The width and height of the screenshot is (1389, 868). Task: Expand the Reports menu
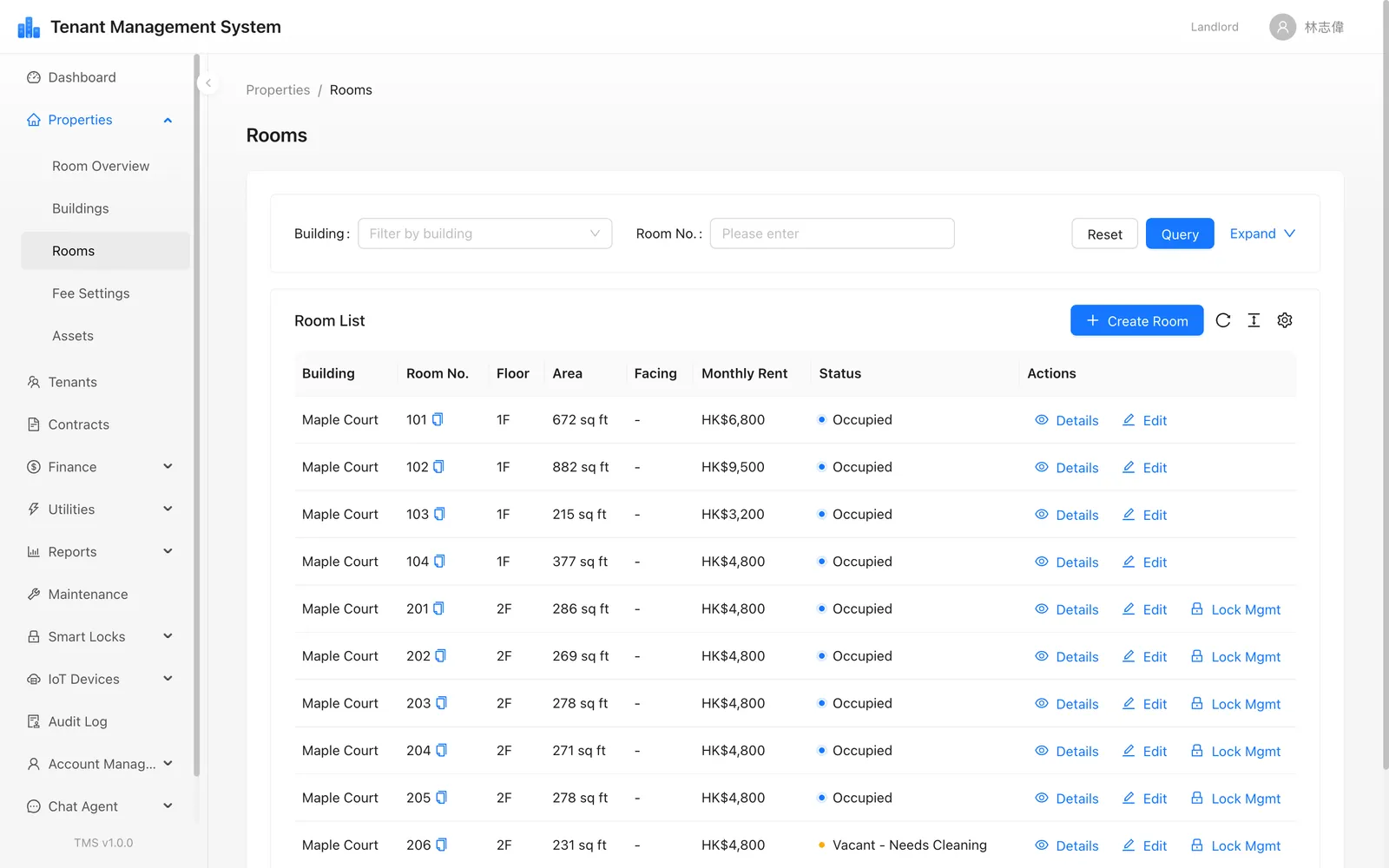click(104, 552)
